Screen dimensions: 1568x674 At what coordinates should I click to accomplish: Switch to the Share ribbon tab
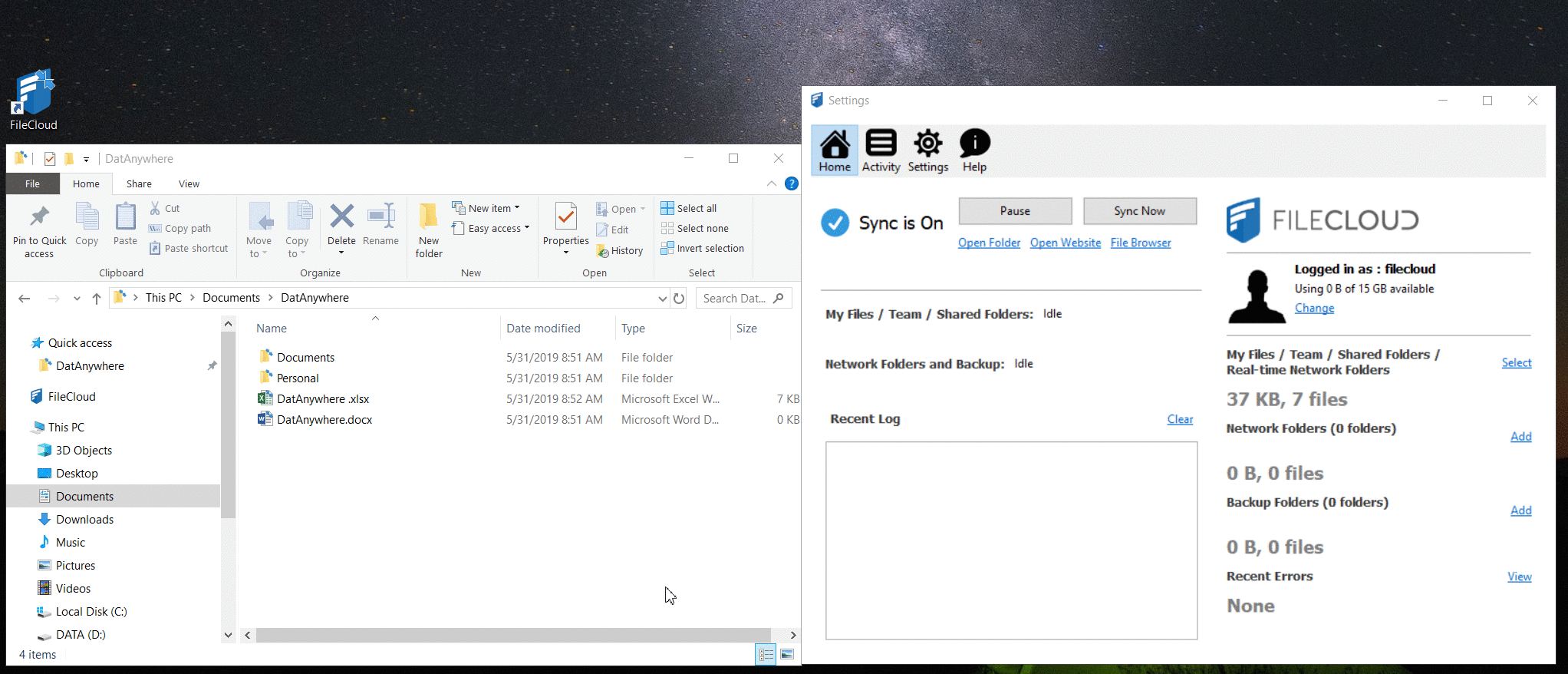pos(139,183)
